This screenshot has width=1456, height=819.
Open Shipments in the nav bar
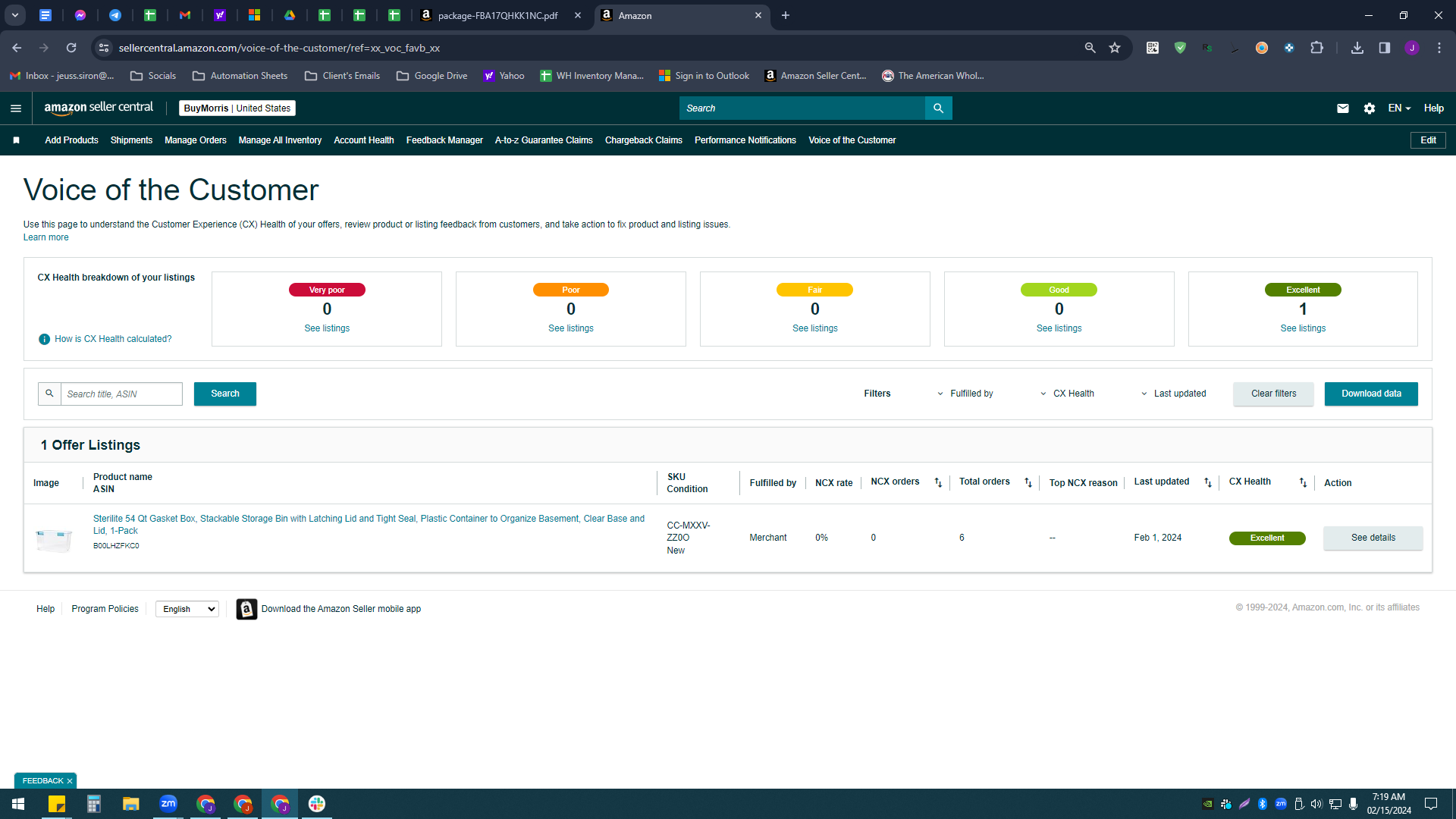(131, 140)
